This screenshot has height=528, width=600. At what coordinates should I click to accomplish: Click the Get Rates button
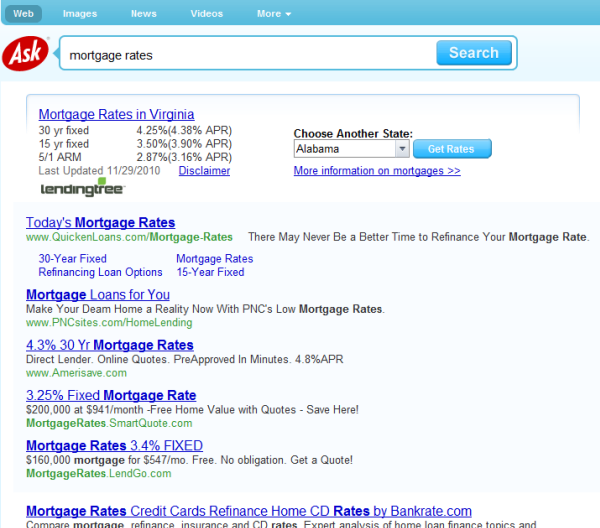coord(452,149)
